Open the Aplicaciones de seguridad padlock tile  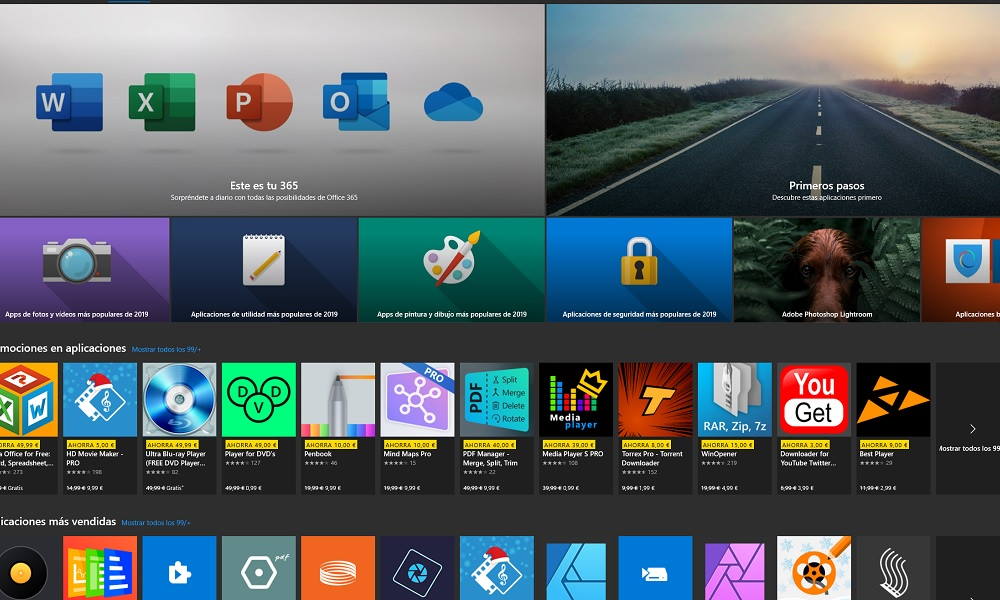click(x=639, y=269)
